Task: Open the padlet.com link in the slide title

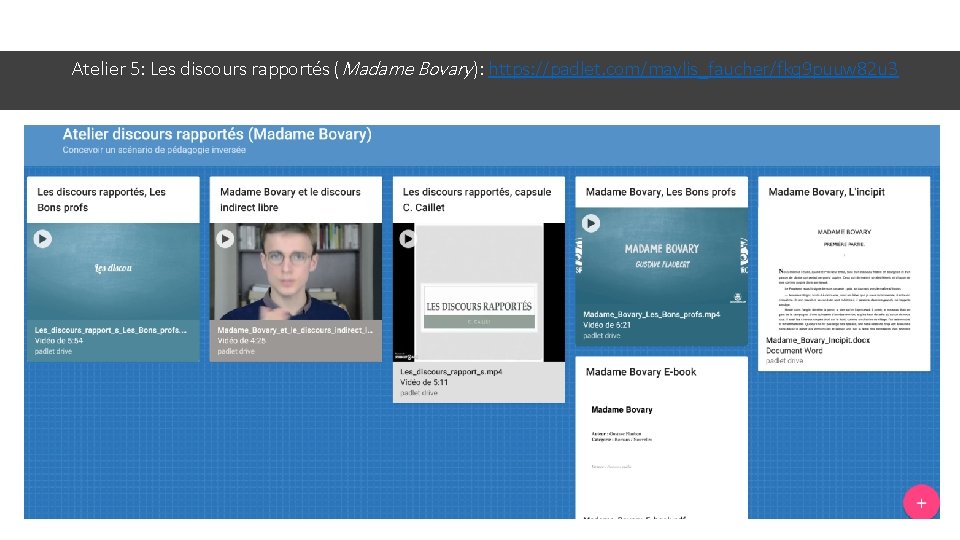Action: 693,69
